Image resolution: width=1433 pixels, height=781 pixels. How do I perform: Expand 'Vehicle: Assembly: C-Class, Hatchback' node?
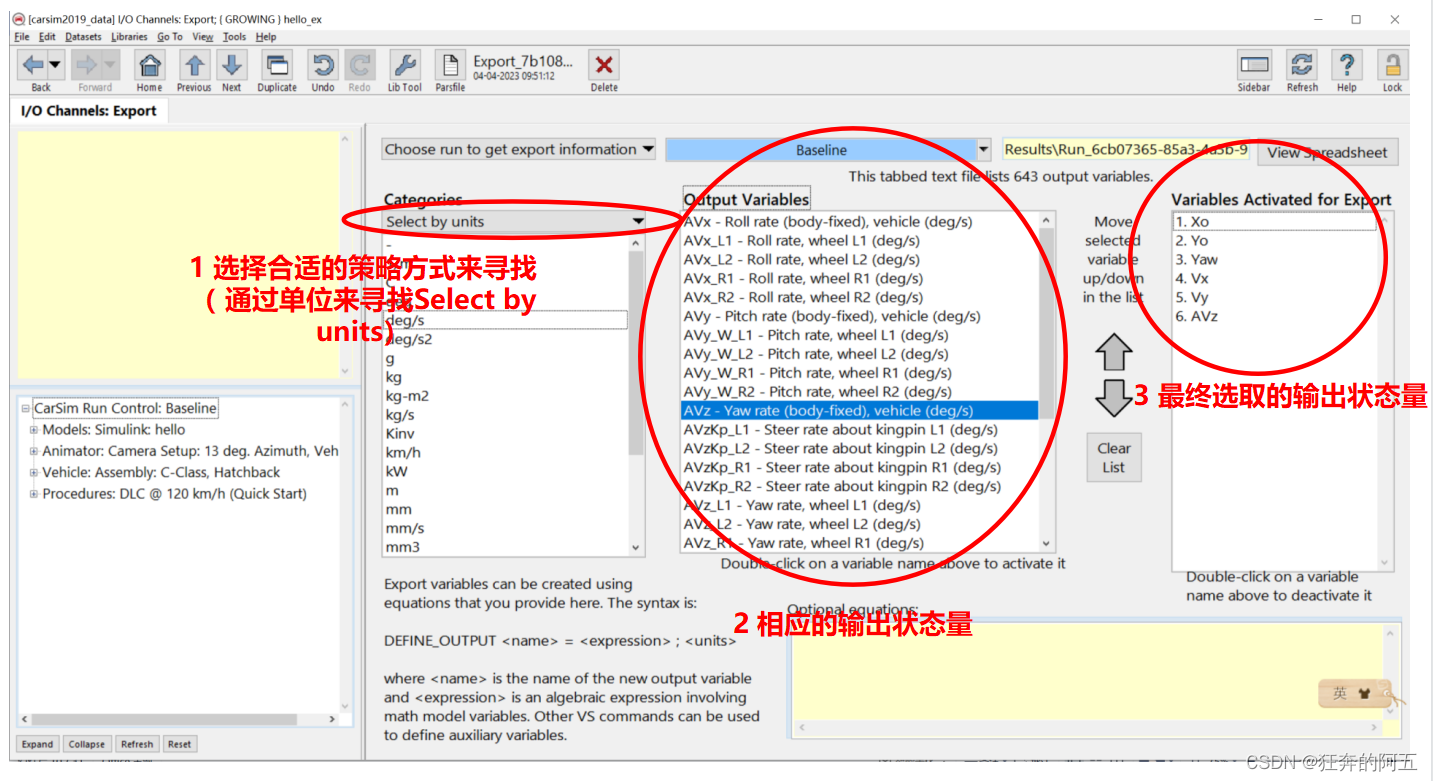tap(34, 472)
